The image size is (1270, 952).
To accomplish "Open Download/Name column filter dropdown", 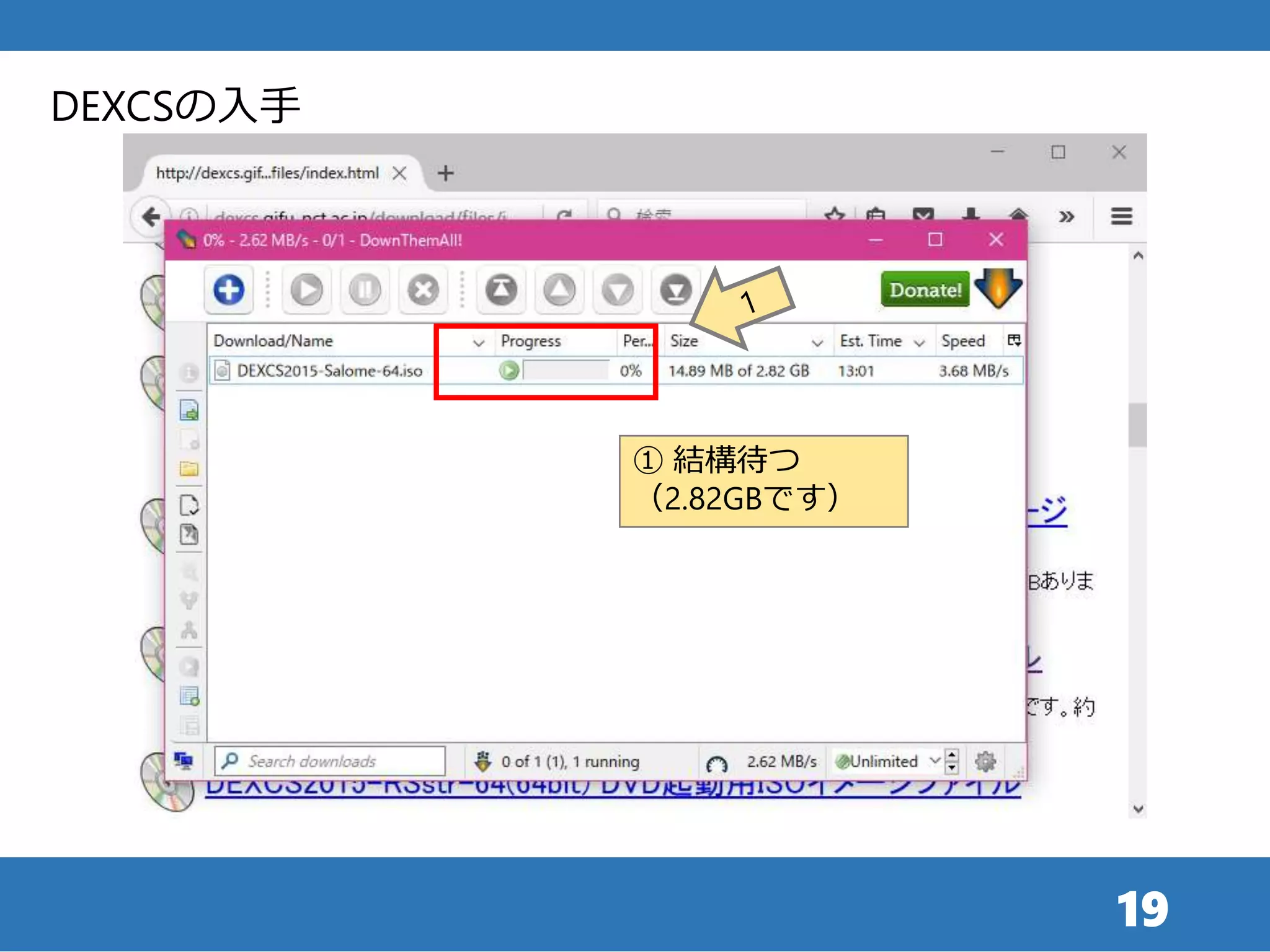I will coord(478,342).
